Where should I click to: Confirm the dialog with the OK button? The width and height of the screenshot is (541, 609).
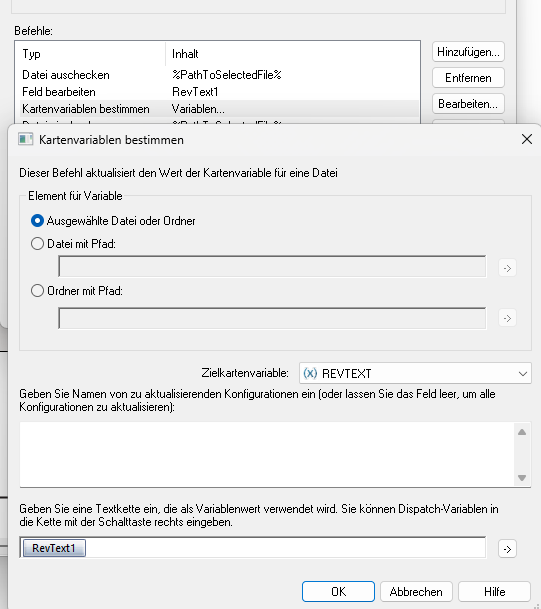click(x=338, y=592)
